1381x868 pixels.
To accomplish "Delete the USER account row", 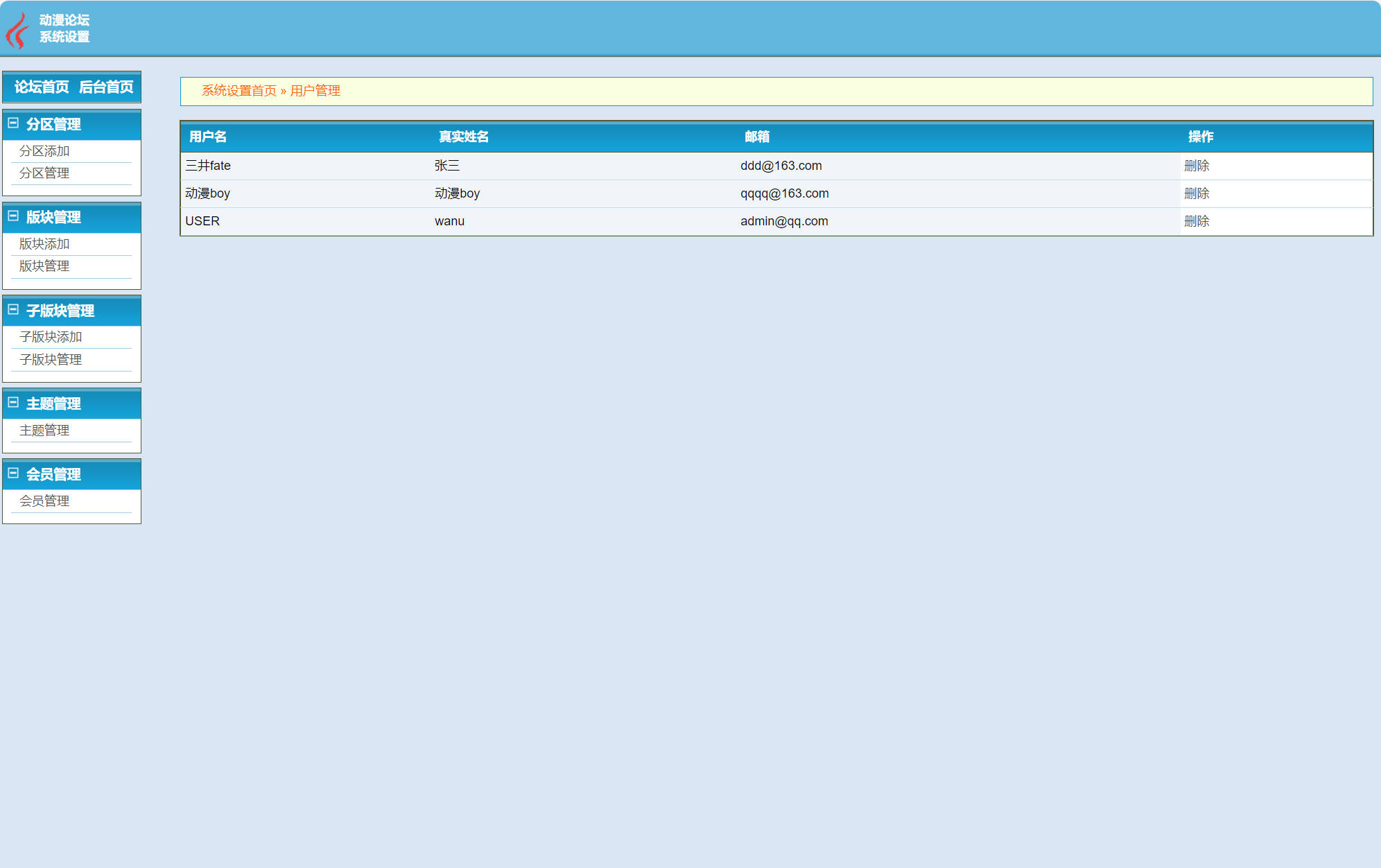I will click(1197, 221).
